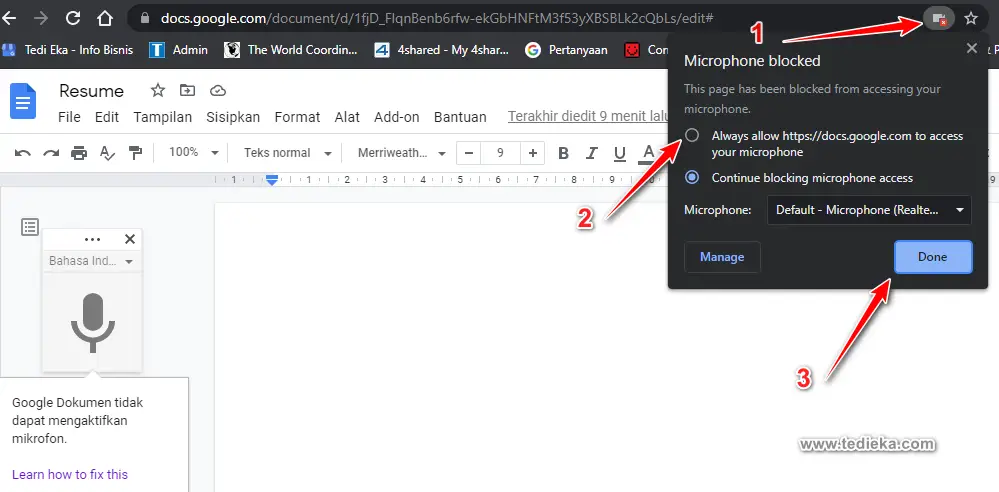Viewport: 999px width, 492px height.
Task: Click the address bar URL
Action: (x=436, y=18)
